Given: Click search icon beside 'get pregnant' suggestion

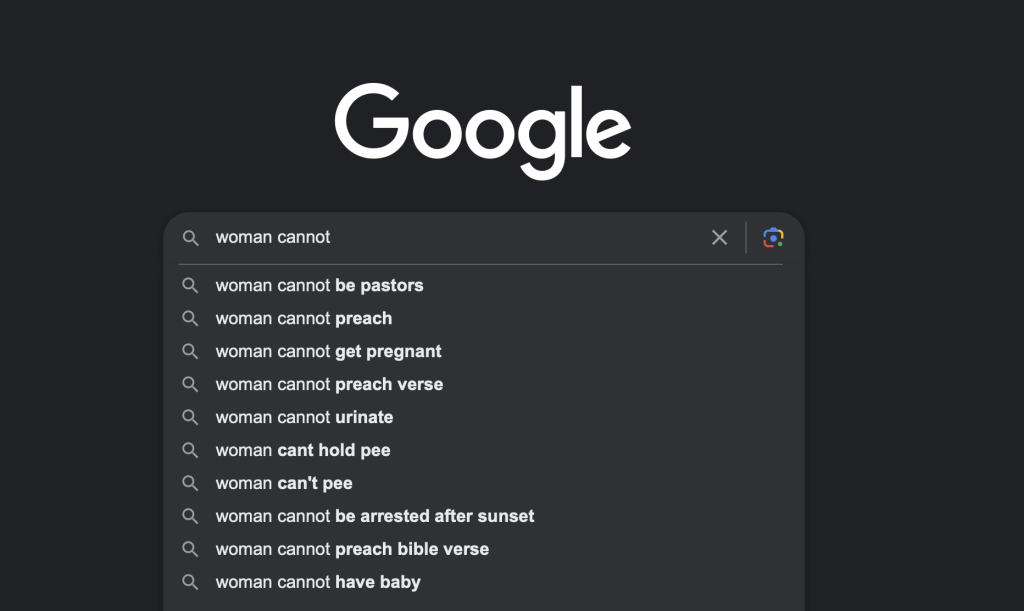Looking at the screenshot, I should [190, 351].
